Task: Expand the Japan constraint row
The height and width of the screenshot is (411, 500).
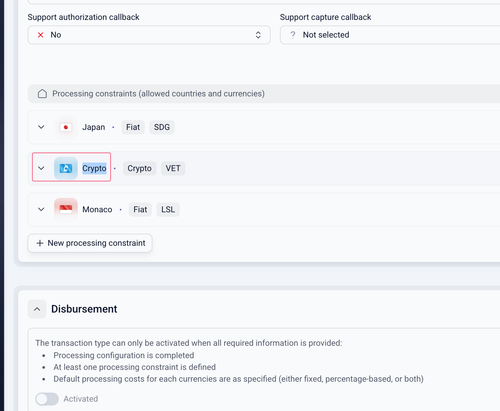Action: click(x=41, y=127)
